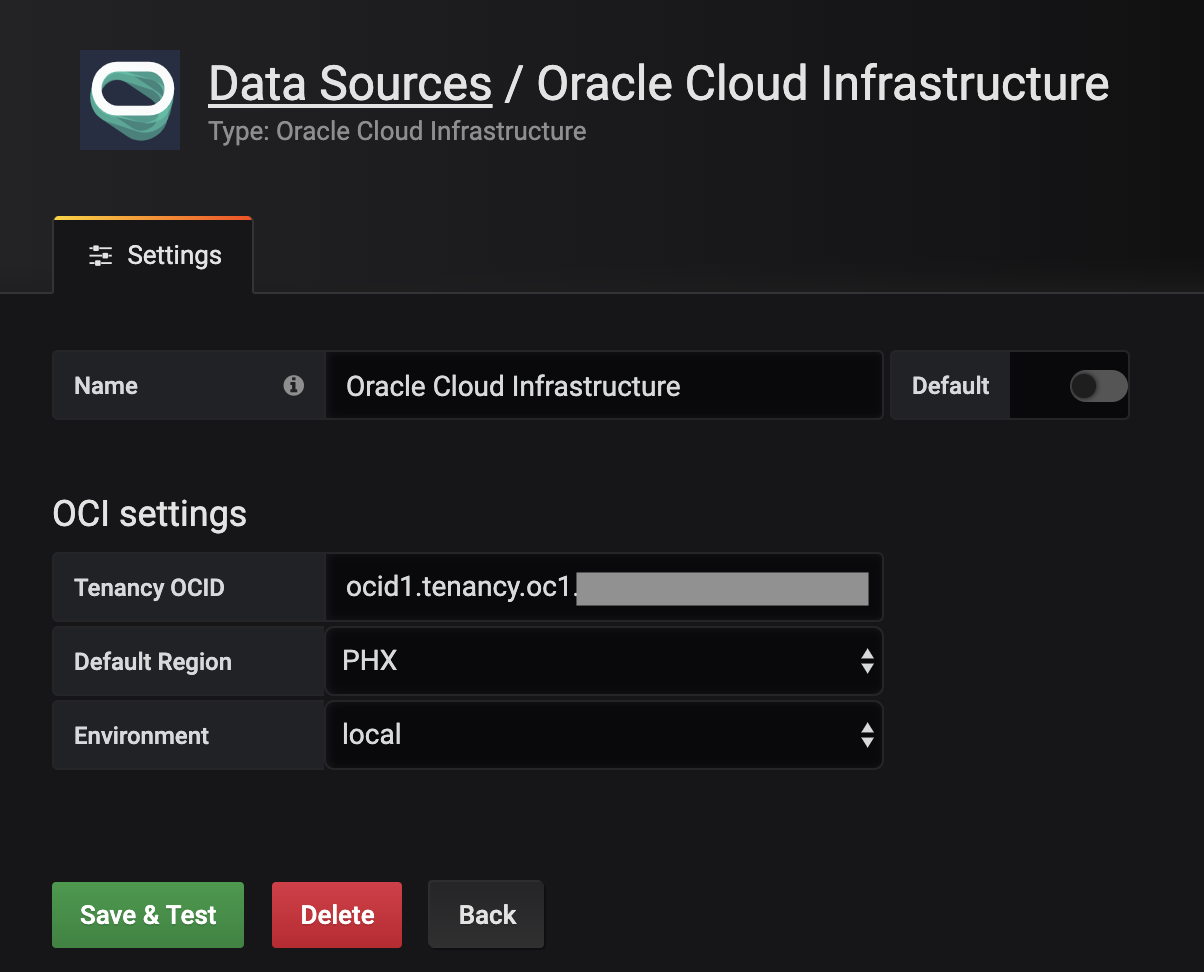
Task: Click the Oracle Cloud Infrastructure logo icon
Action: tap(130, 100)
